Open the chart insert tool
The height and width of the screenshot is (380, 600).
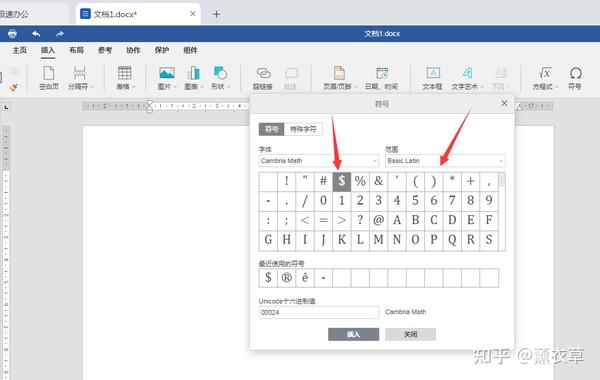(193, 78)
